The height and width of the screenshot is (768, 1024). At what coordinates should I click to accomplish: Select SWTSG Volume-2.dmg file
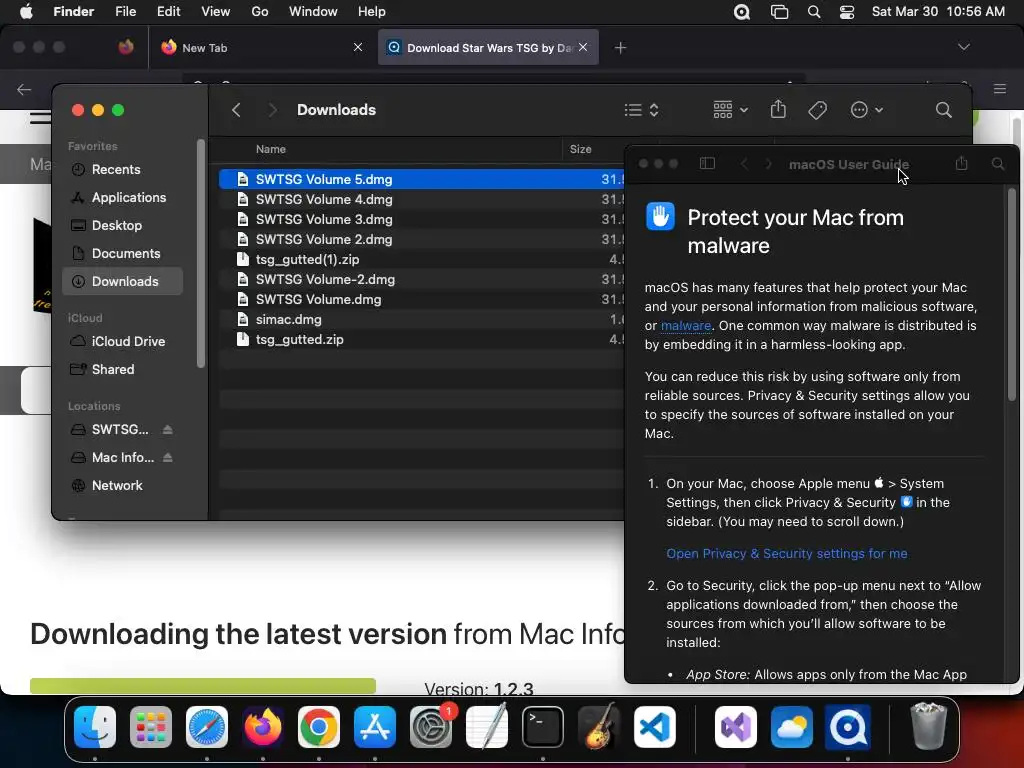(x=422, y=280)
